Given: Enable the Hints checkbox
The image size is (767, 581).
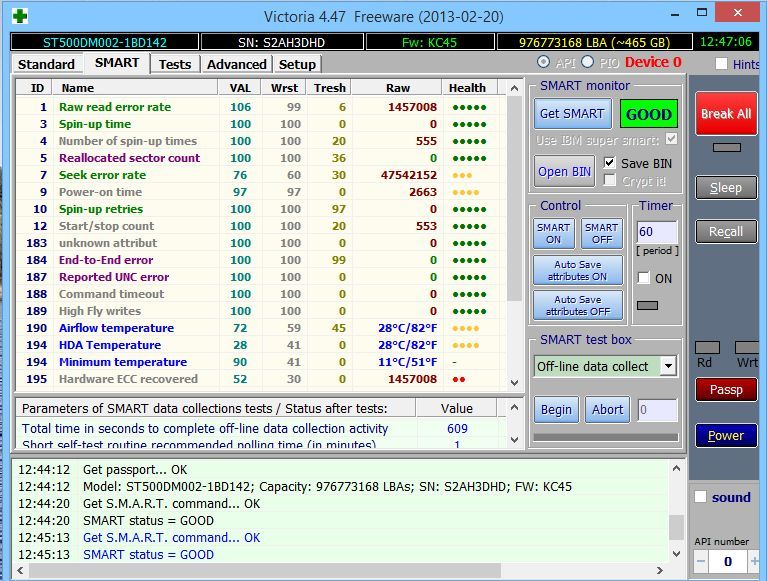Looking at the screenshot, I should click(x=721, y=64).
